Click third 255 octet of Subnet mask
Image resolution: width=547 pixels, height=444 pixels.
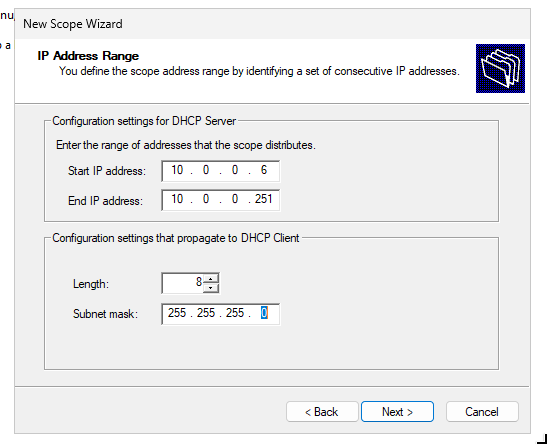point(235,313)
